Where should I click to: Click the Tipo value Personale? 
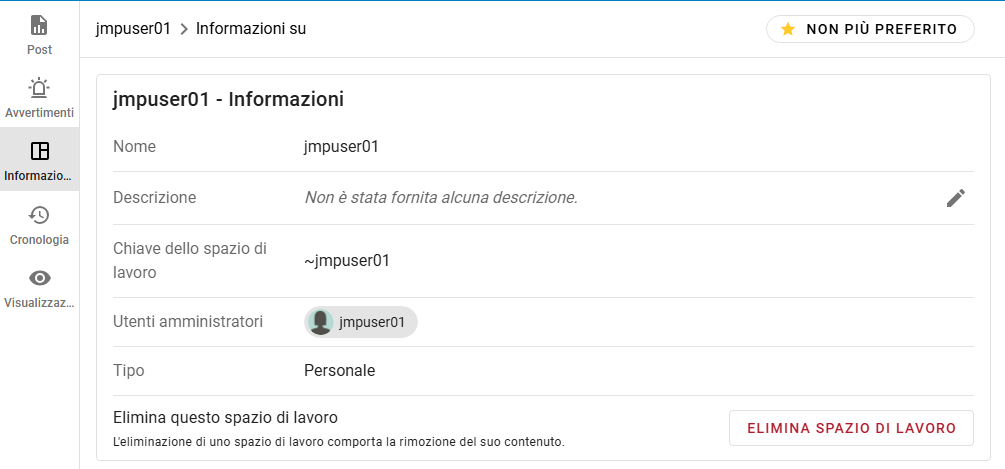pyautogui.click(x=339, y=370)
